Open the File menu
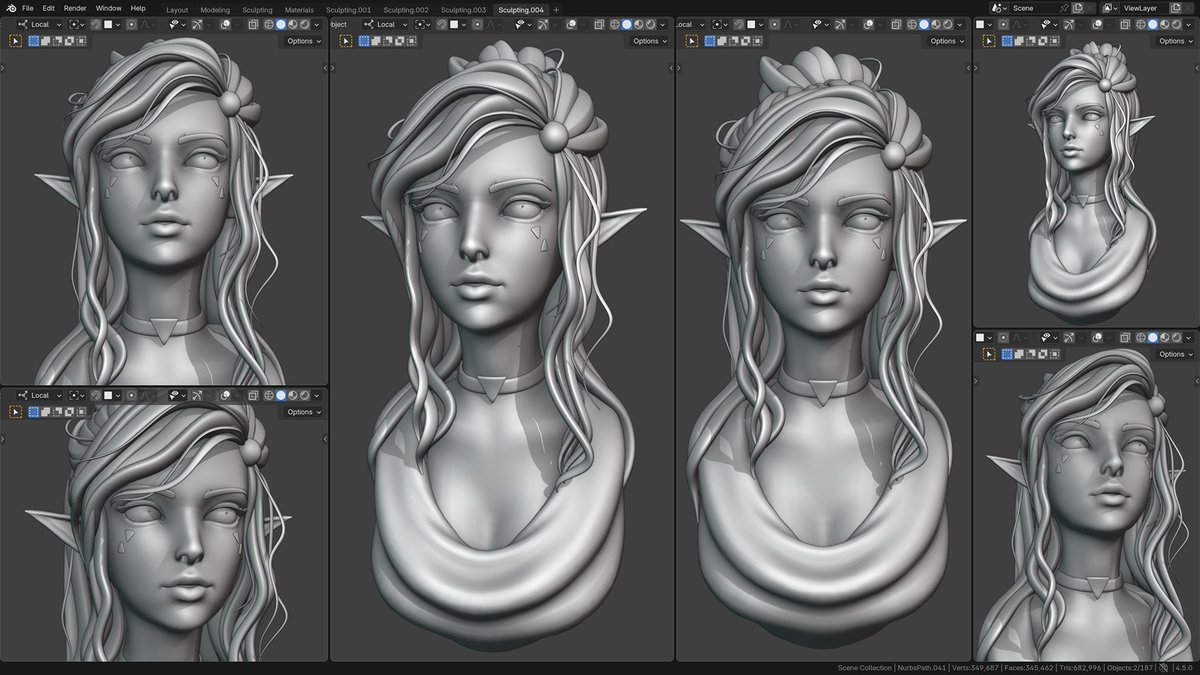Image resolution: width=1200 pixels, height=675 pixels. coord(28,8)
